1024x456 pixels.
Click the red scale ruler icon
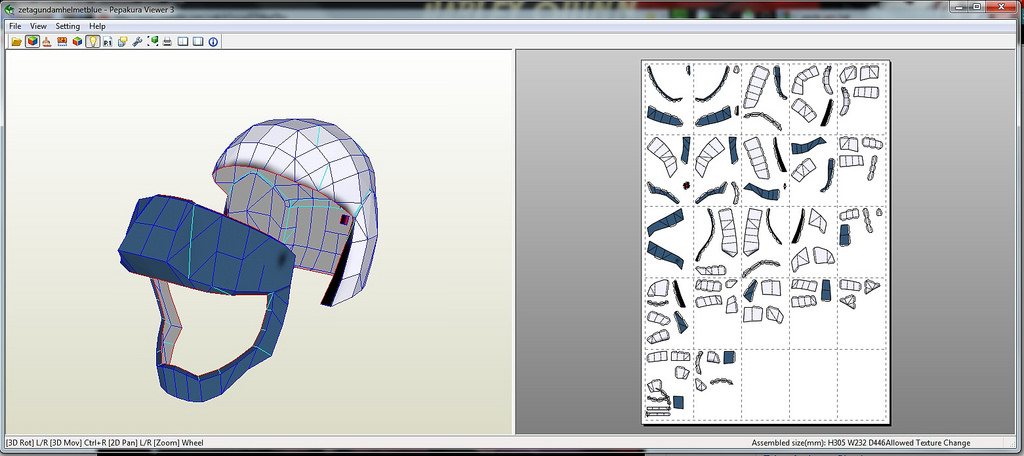(62, 42)
